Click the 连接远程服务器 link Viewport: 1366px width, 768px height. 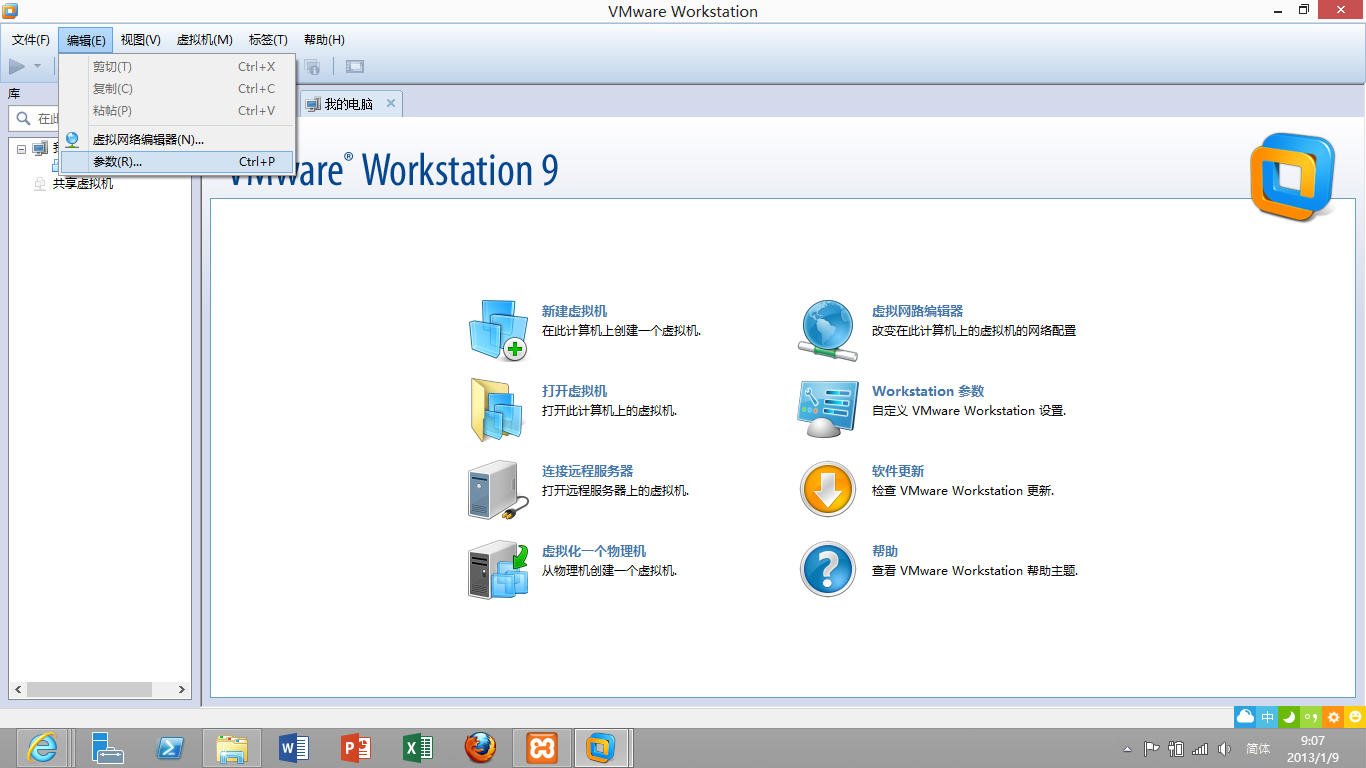(588, 471)
